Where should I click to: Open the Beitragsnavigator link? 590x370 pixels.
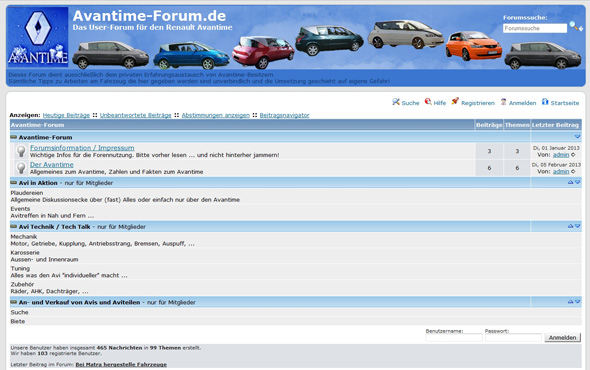tap(284, 115)
